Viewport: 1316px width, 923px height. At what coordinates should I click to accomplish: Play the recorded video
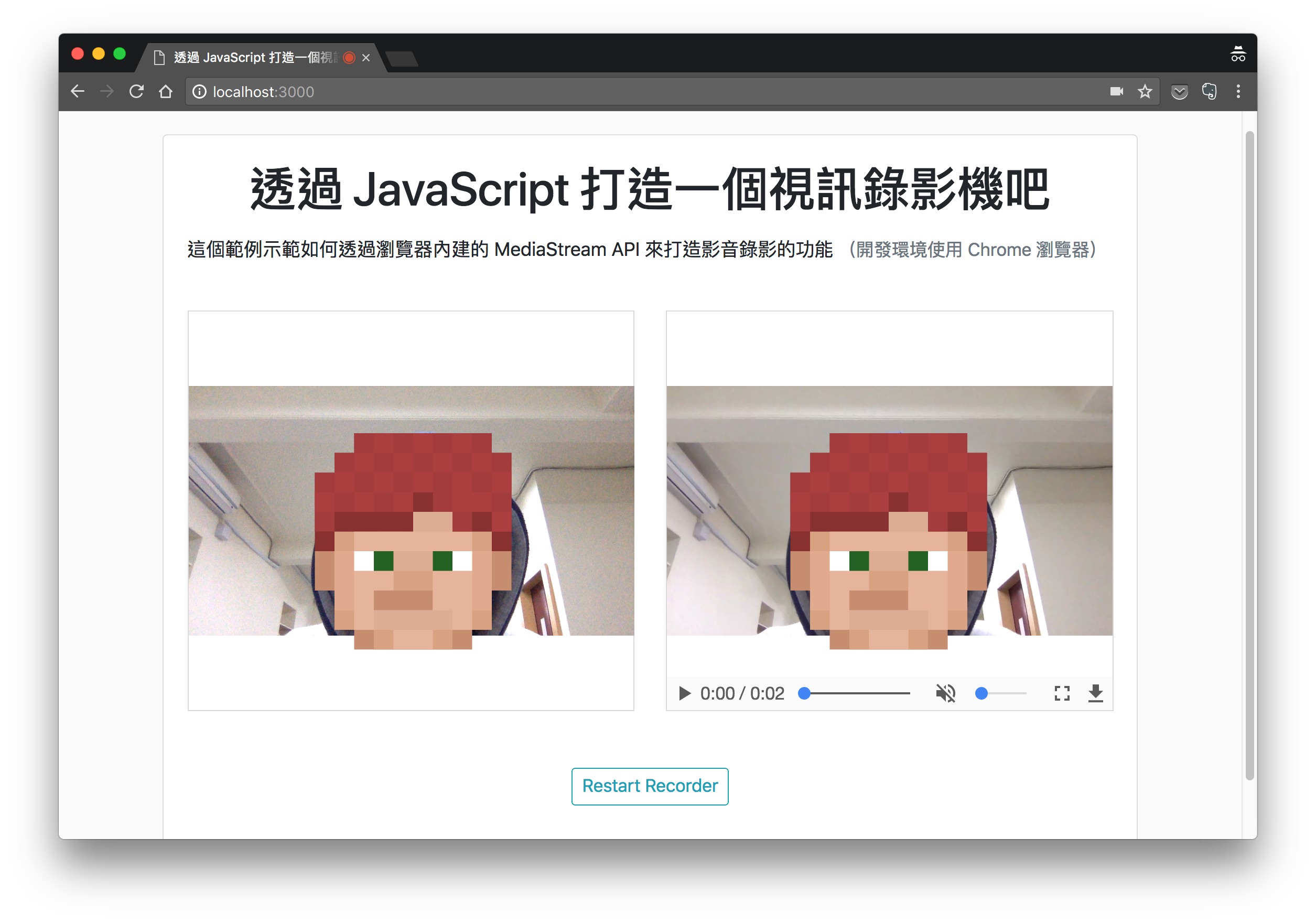point(684,693)
